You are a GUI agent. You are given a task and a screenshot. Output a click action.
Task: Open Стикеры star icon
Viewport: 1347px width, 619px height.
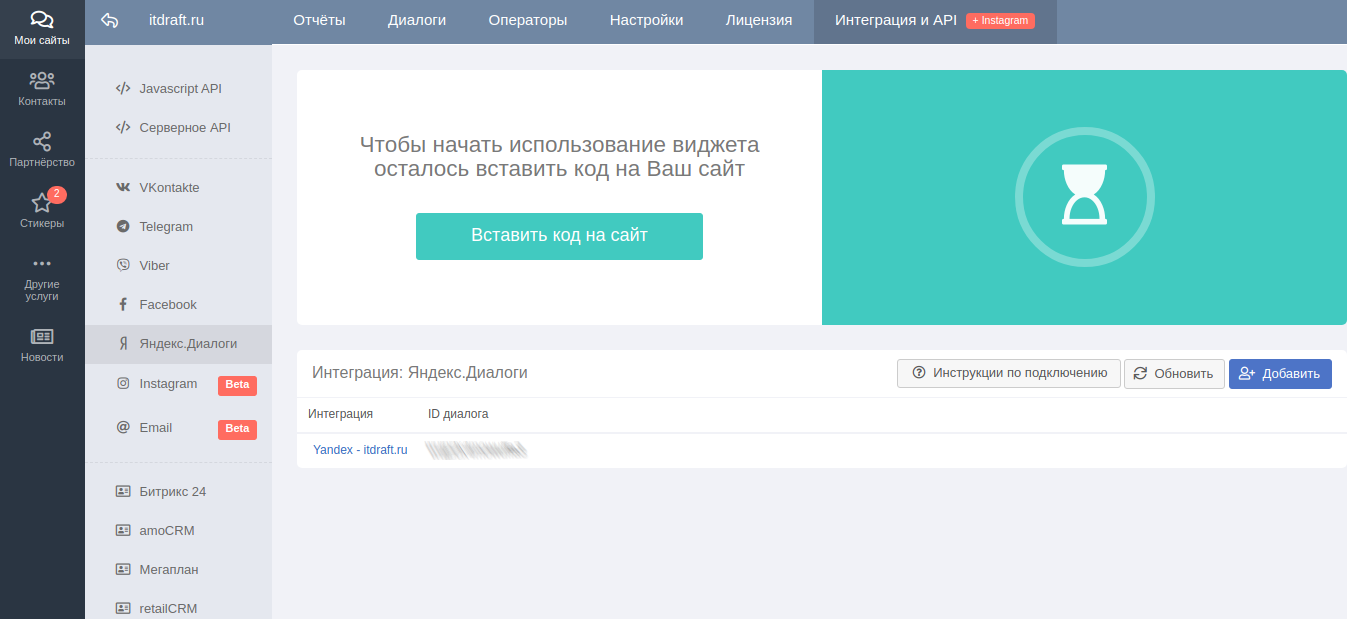[x=42, y=203]
